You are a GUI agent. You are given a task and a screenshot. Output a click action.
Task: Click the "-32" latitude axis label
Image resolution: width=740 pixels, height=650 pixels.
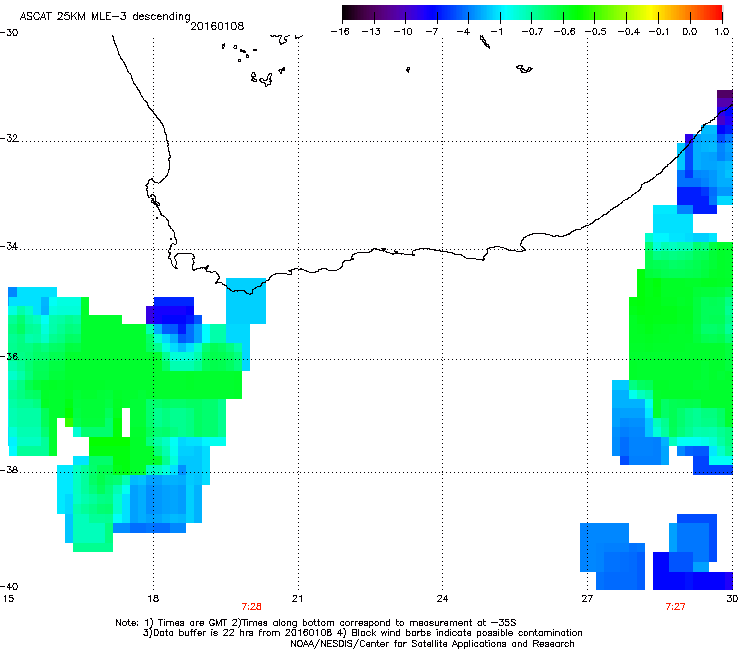click(9, 138)
